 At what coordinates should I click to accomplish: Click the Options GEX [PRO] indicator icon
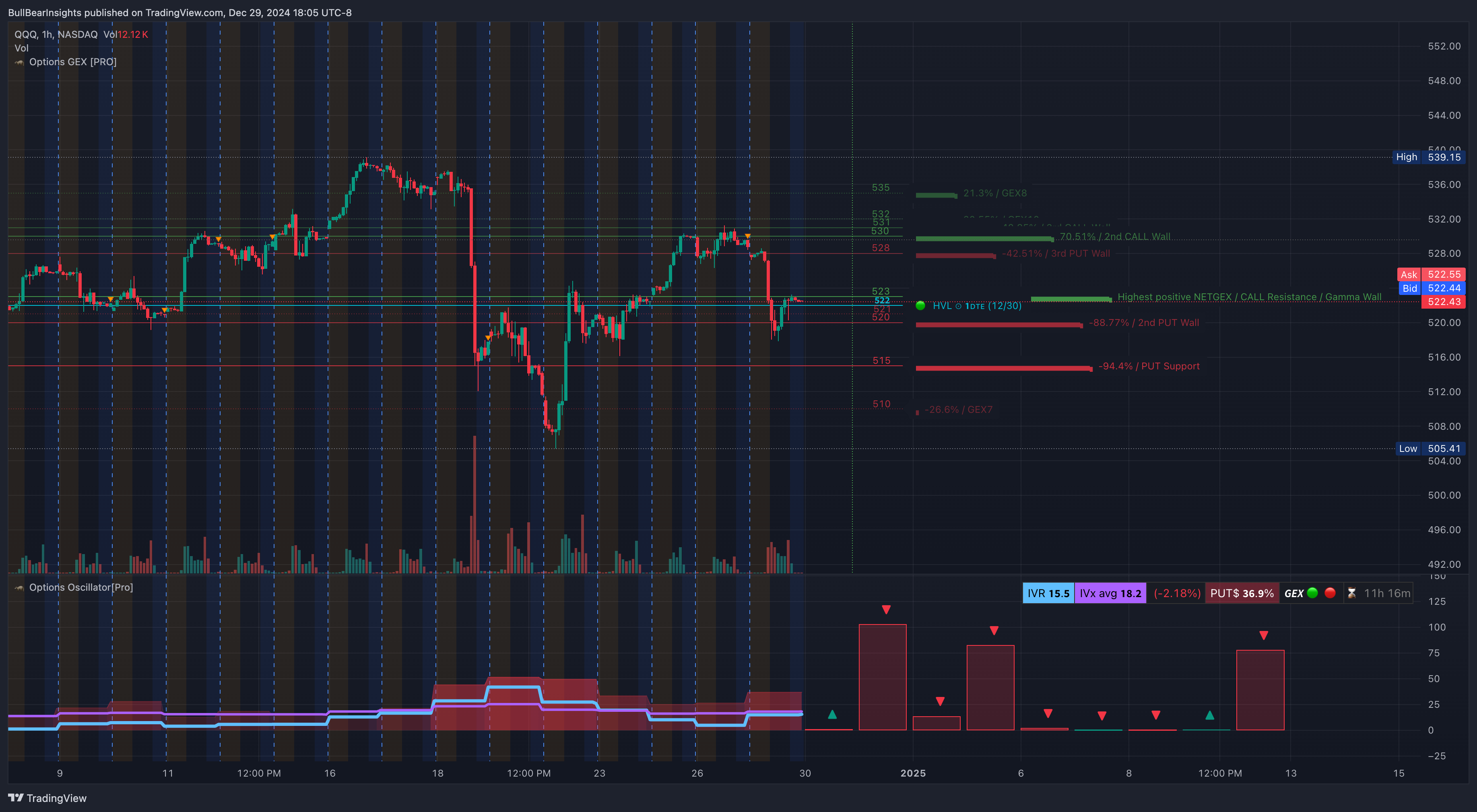tap(19, 62)
